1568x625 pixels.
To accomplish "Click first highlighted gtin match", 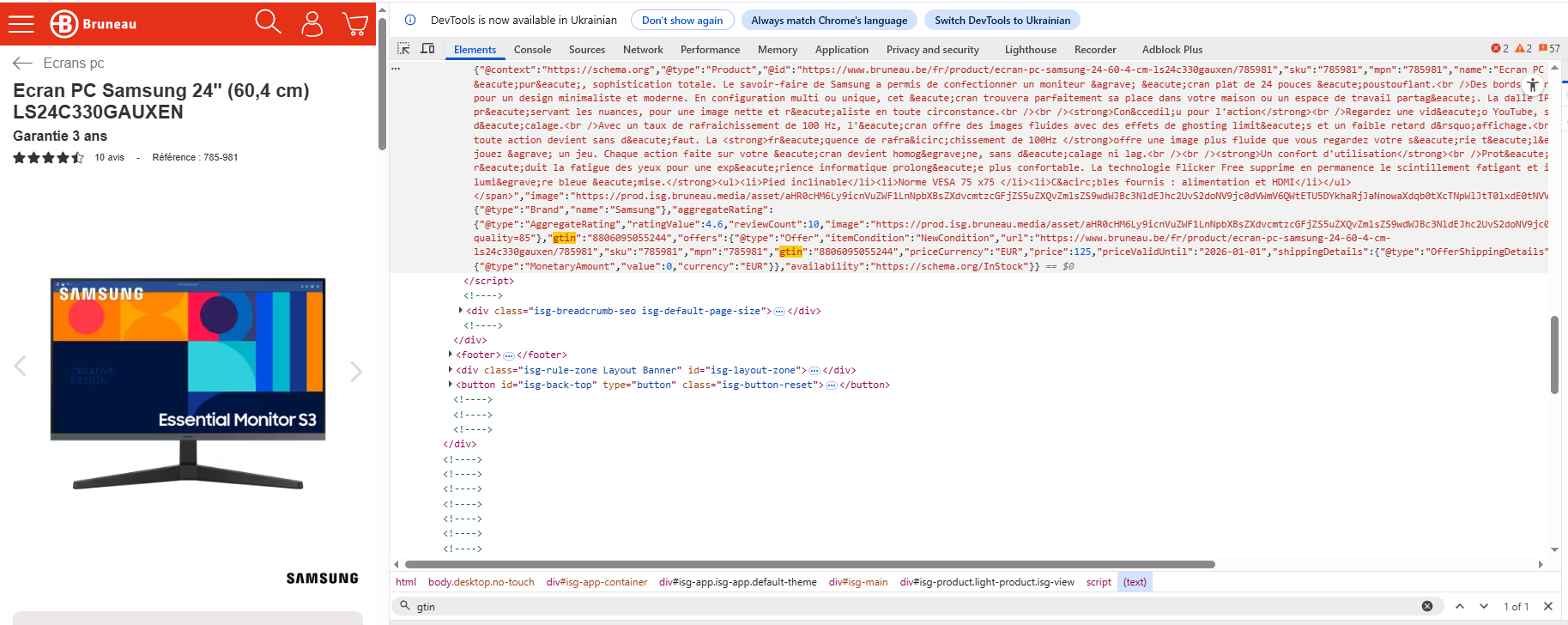I will coord(564,238).
